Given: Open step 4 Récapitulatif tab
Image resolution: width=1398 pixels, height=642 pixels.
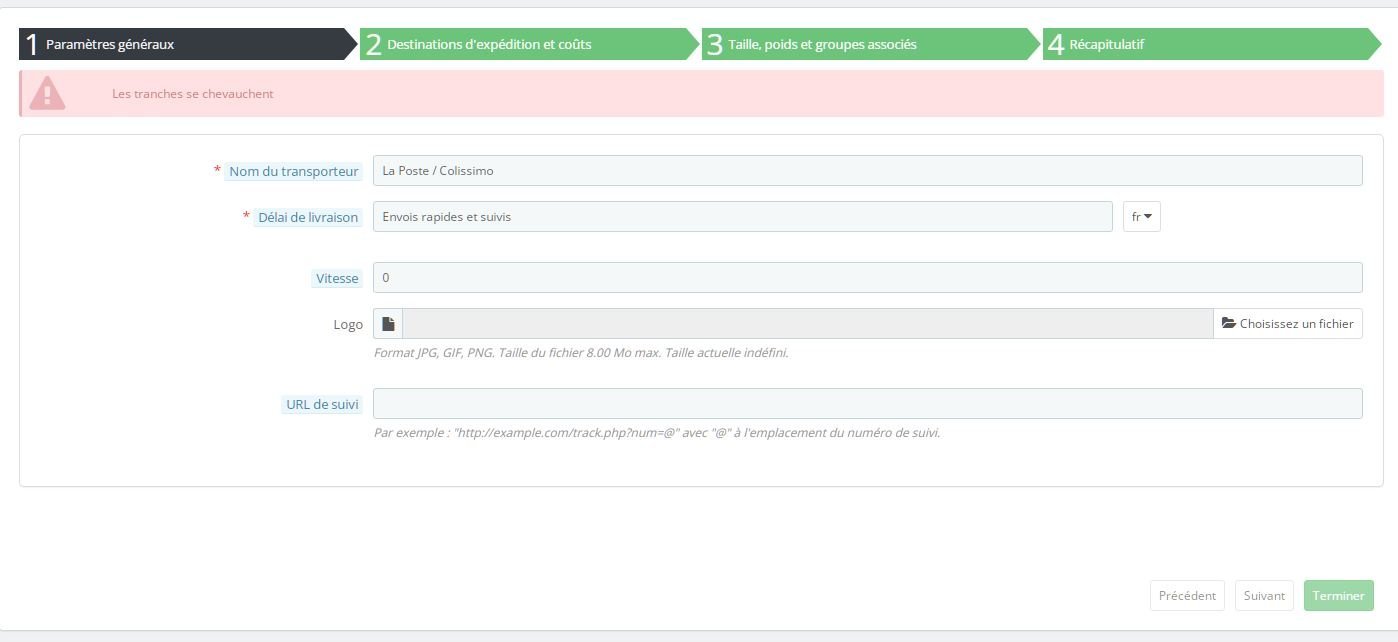Looking at the screenshot, I should [1212, 44].
